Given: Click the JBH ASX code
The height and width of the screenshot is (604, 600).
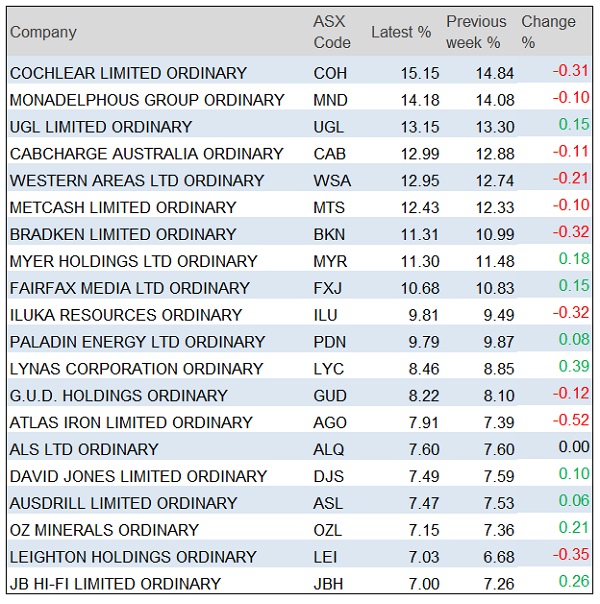Looking at the screenshot, I should pos(330,585).
